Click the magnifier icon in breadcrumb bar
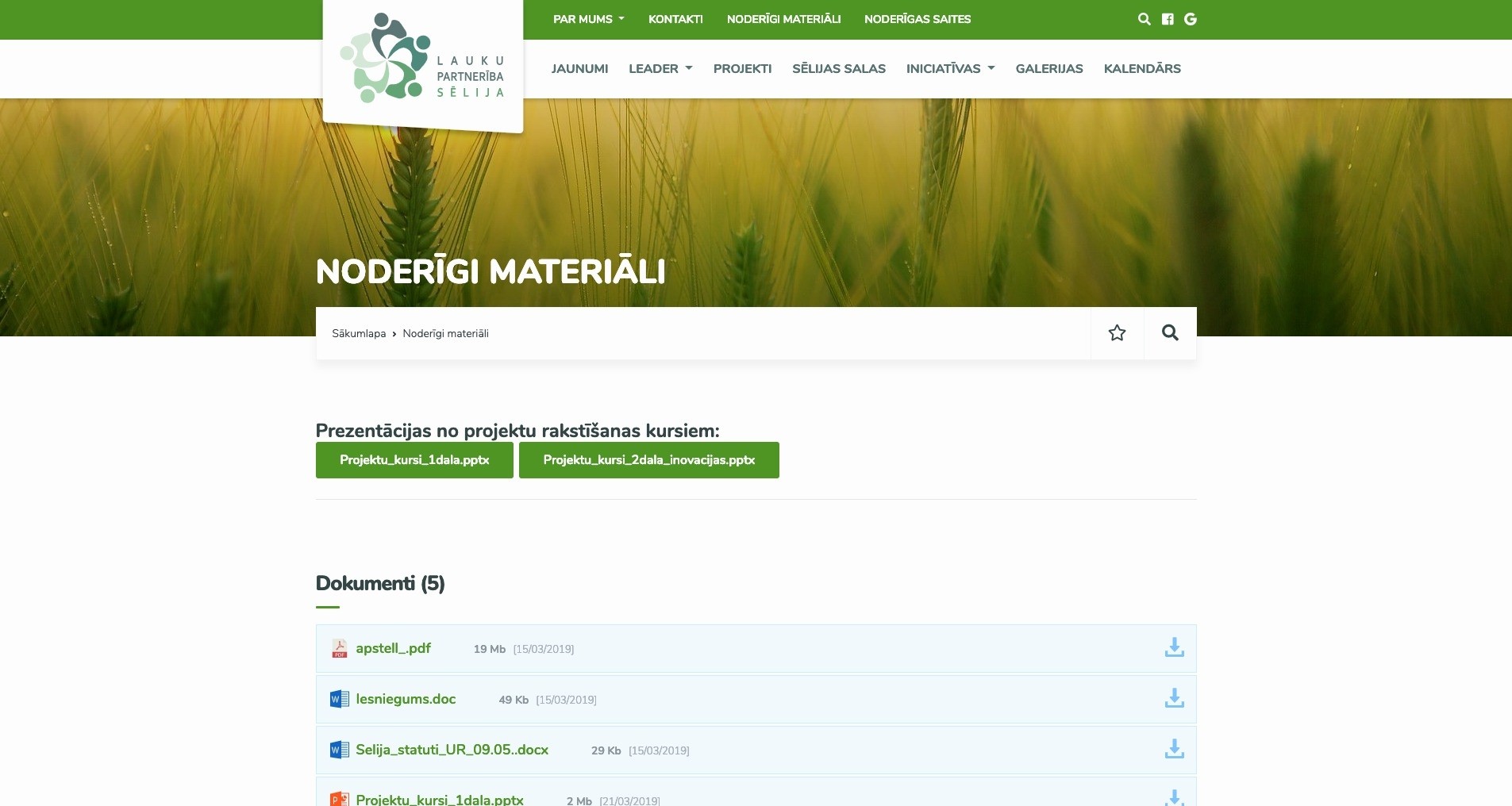 1170,333
